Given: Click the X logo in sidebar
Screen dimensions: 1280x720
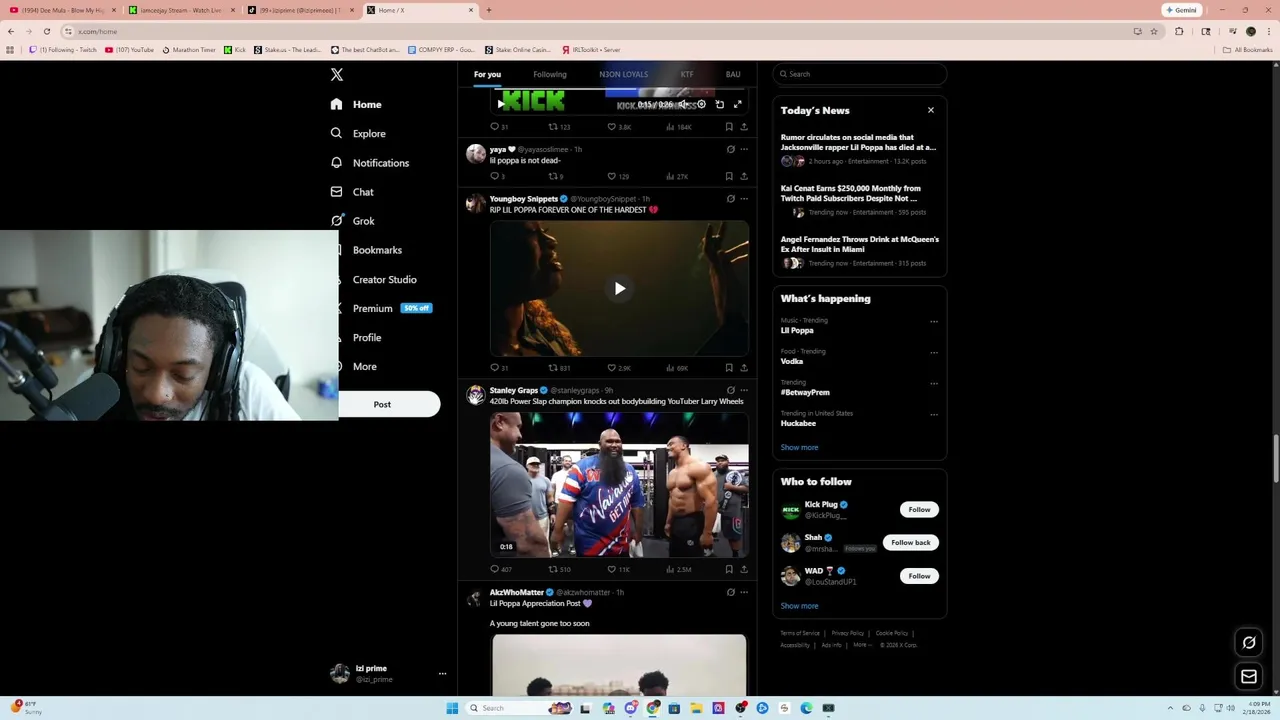Looking at the screenshot, I should point(337,75).
